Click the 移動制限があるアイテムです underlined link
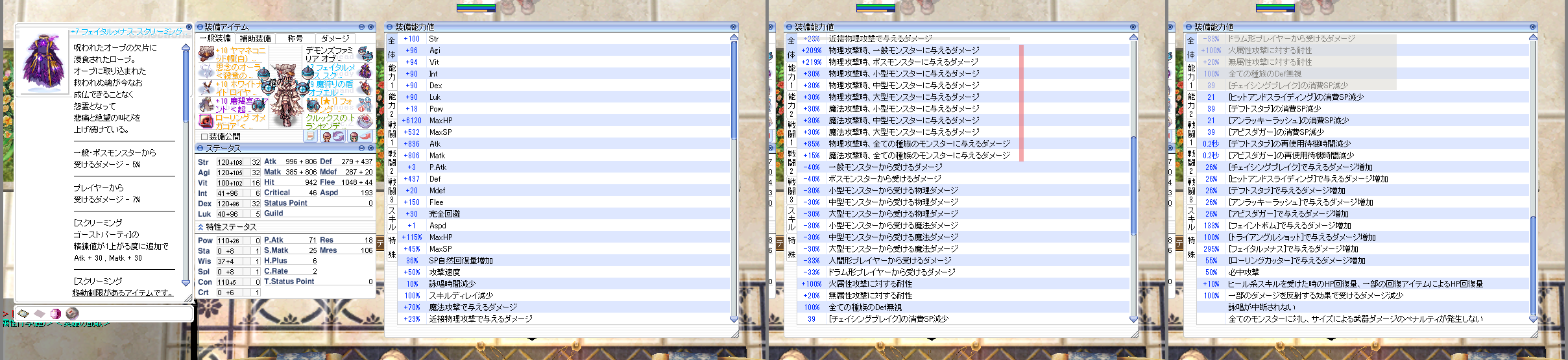 coord(123,293)
